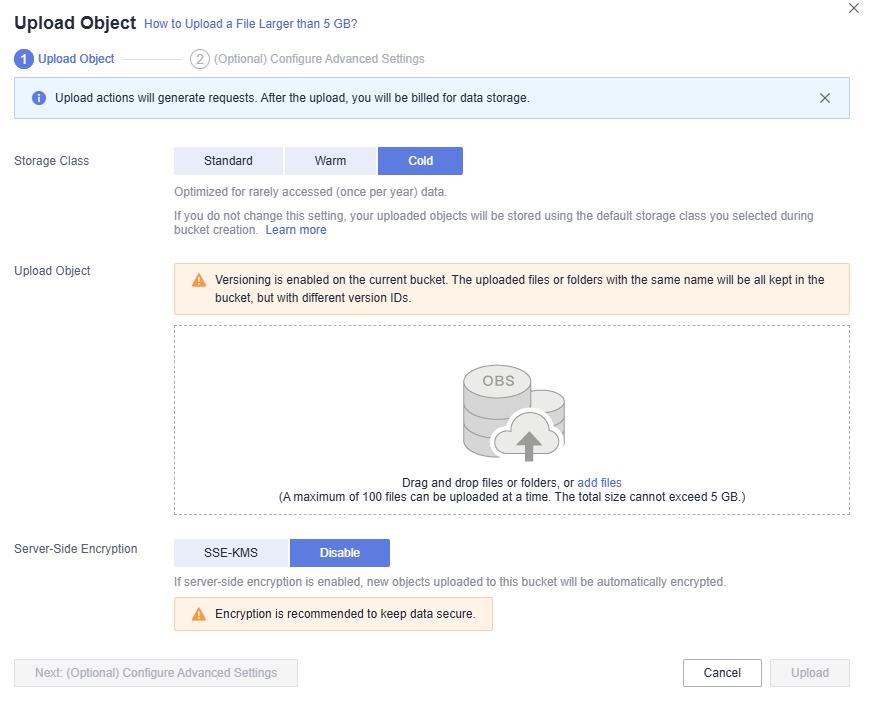871x701 pixels.
Task: Open the Upload Object step tab
Action: click(x=76, y=59)
